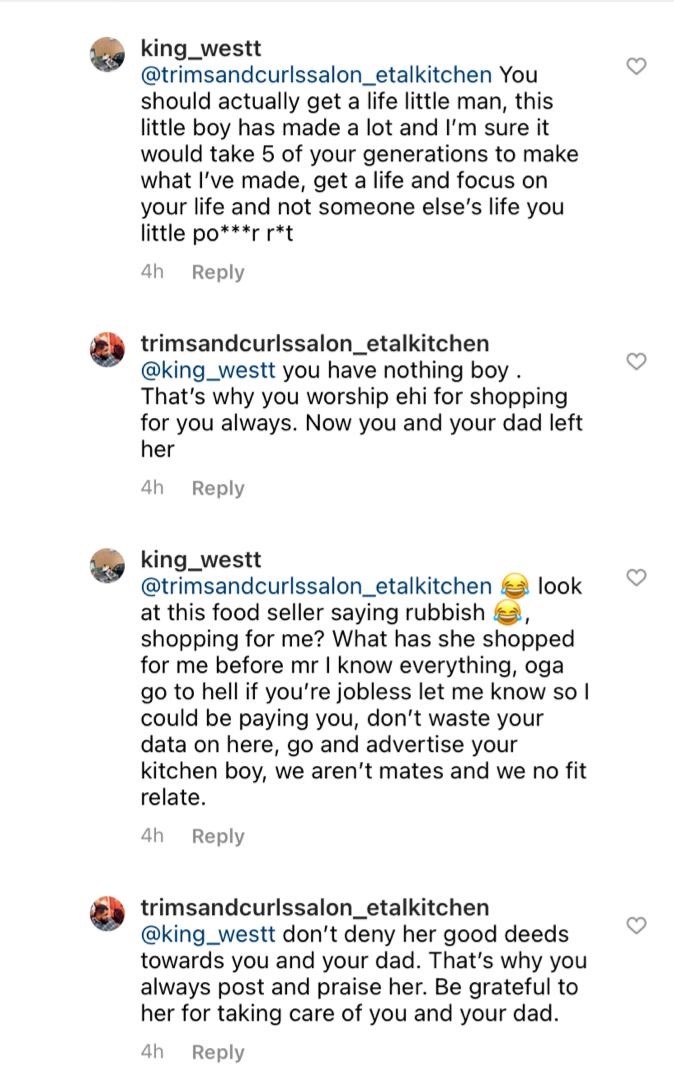
Task: Open king_westt avatar on first comment
Action: [x=107, y=56]
